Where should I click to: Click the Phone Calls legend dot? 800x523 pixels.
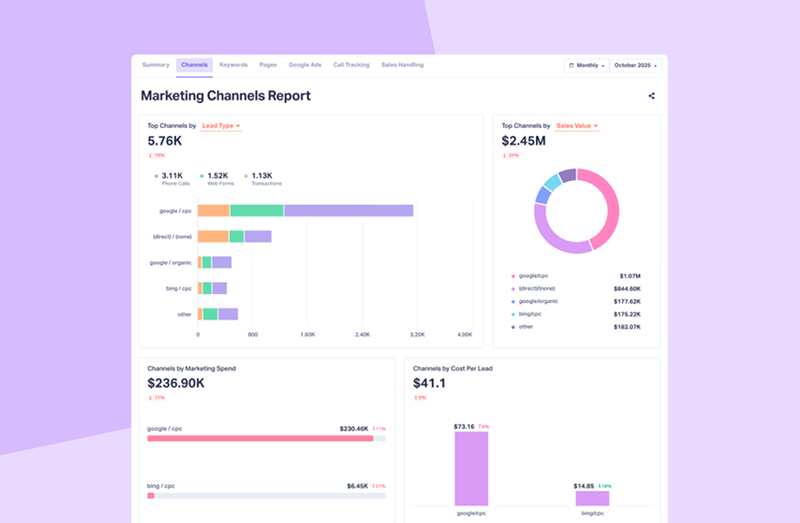(x=156, y=176)
